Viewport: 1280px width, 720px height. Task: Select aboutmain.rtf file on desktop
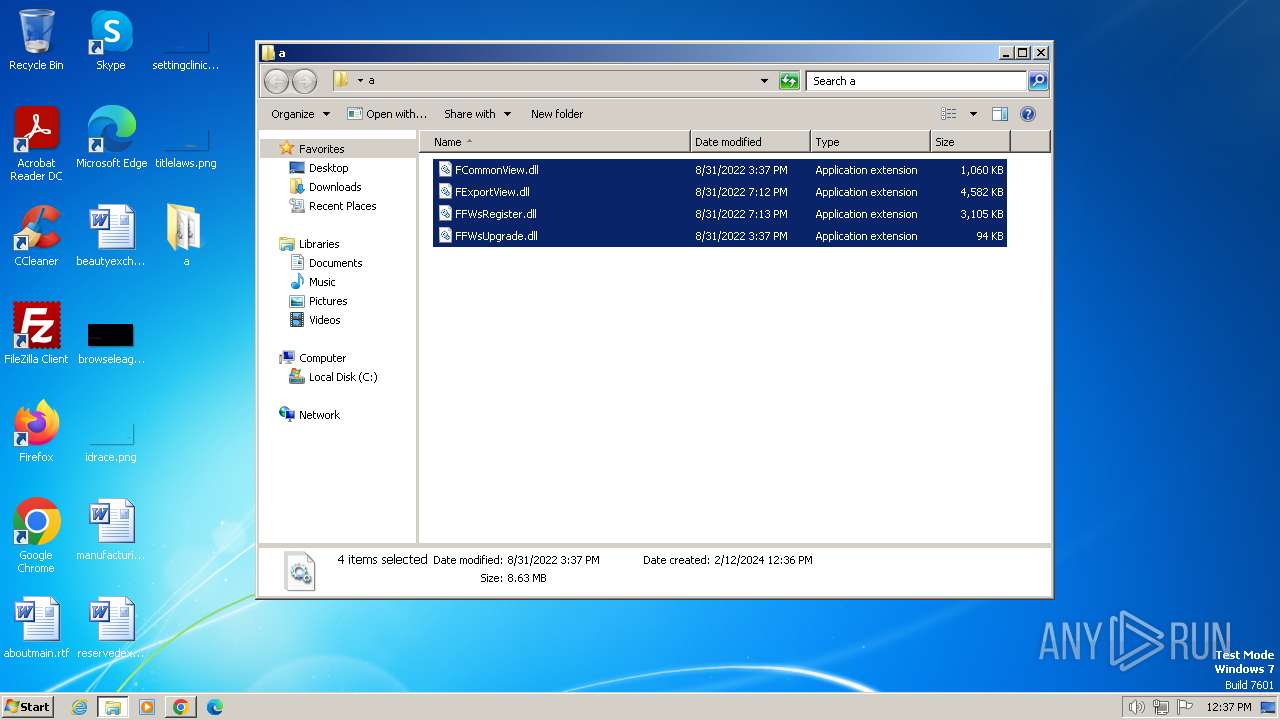(36, 628)
